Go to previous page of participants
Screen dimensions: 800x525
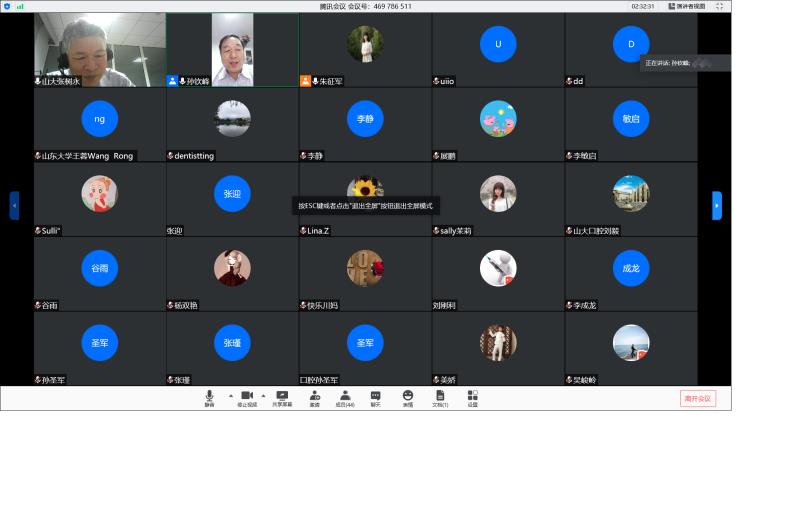point(14,206)
